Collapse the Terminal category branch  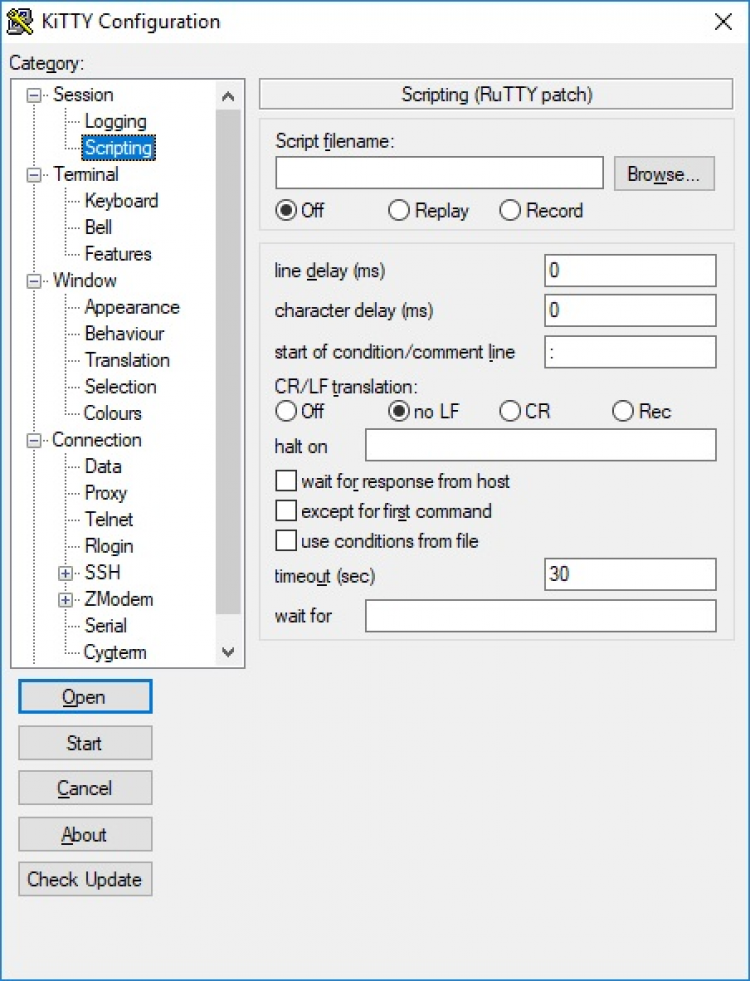click(35, 175)
